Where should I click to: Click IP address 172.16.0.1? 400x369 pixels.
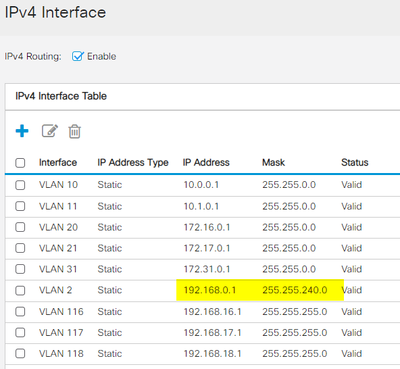[x=207, y=227]
